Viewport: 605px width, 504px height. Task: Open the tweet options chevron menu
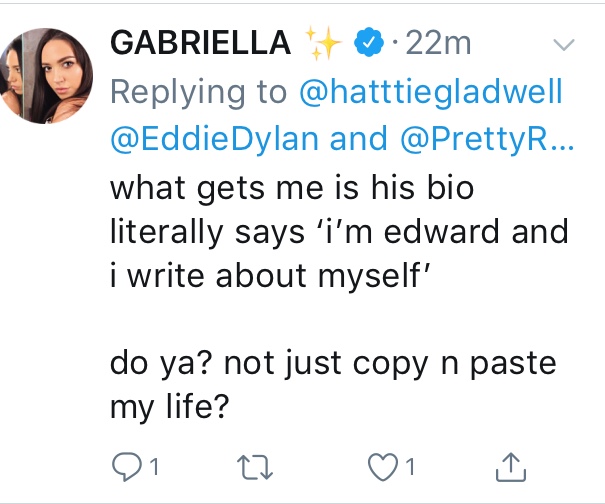click(x=564, y=45)
